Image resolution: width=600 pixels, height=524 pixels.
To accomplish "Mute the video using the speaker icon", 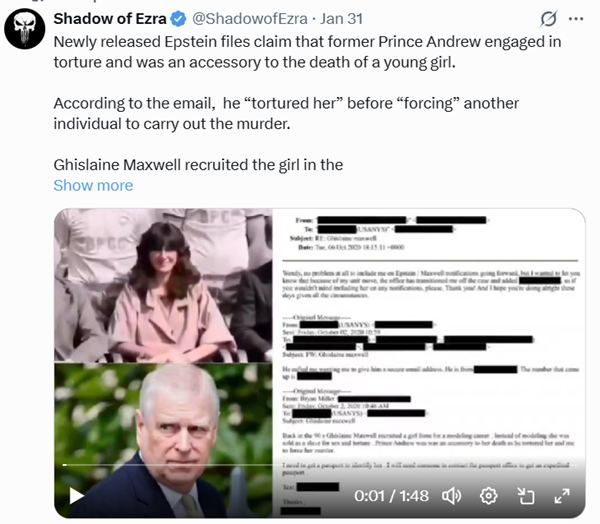I will point(452,496).
